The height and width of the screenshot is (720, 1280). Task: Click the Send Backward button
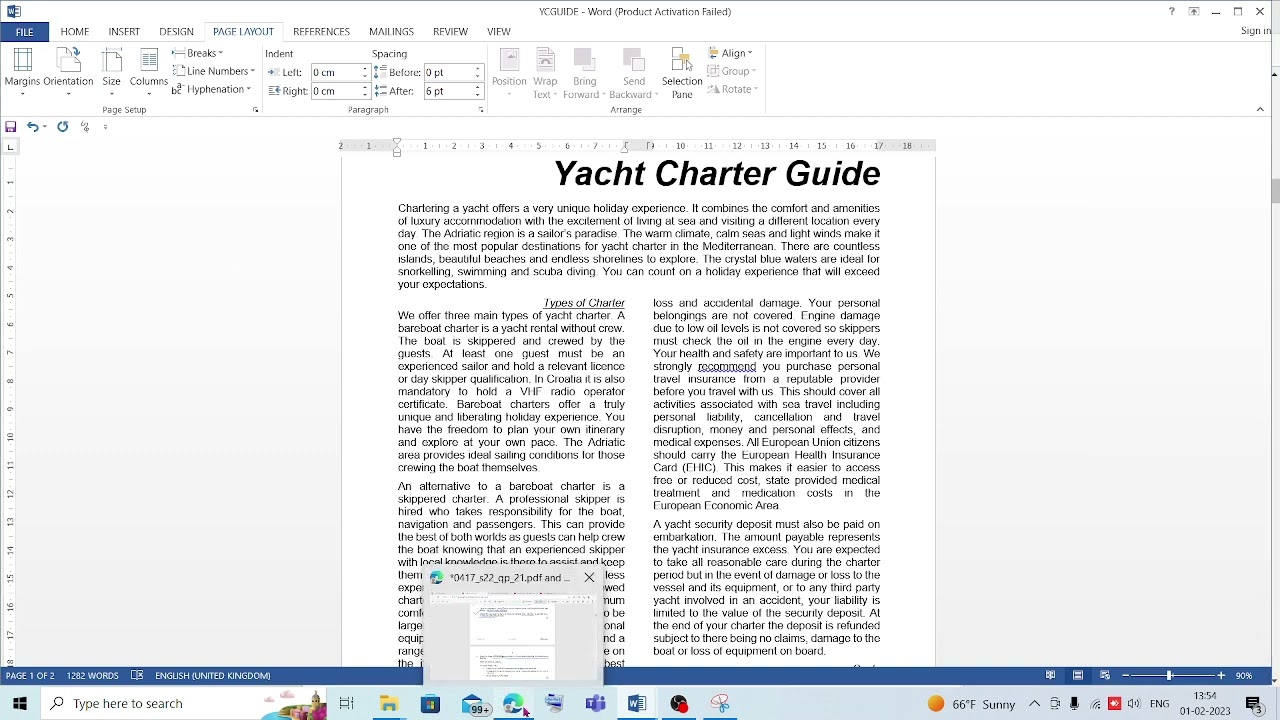[634, 73]
